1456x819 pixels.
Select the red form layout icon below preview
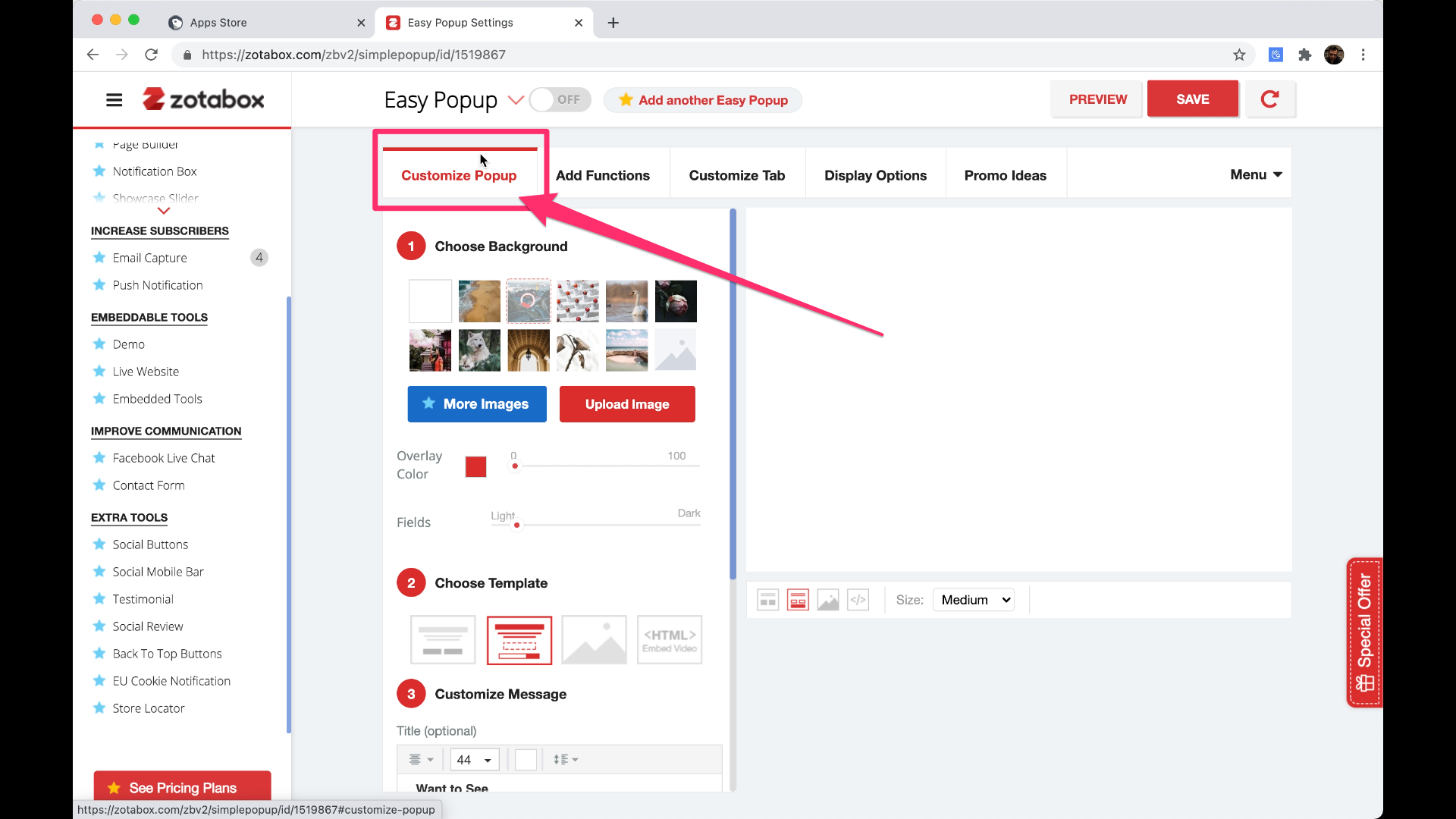pos(798,600)
